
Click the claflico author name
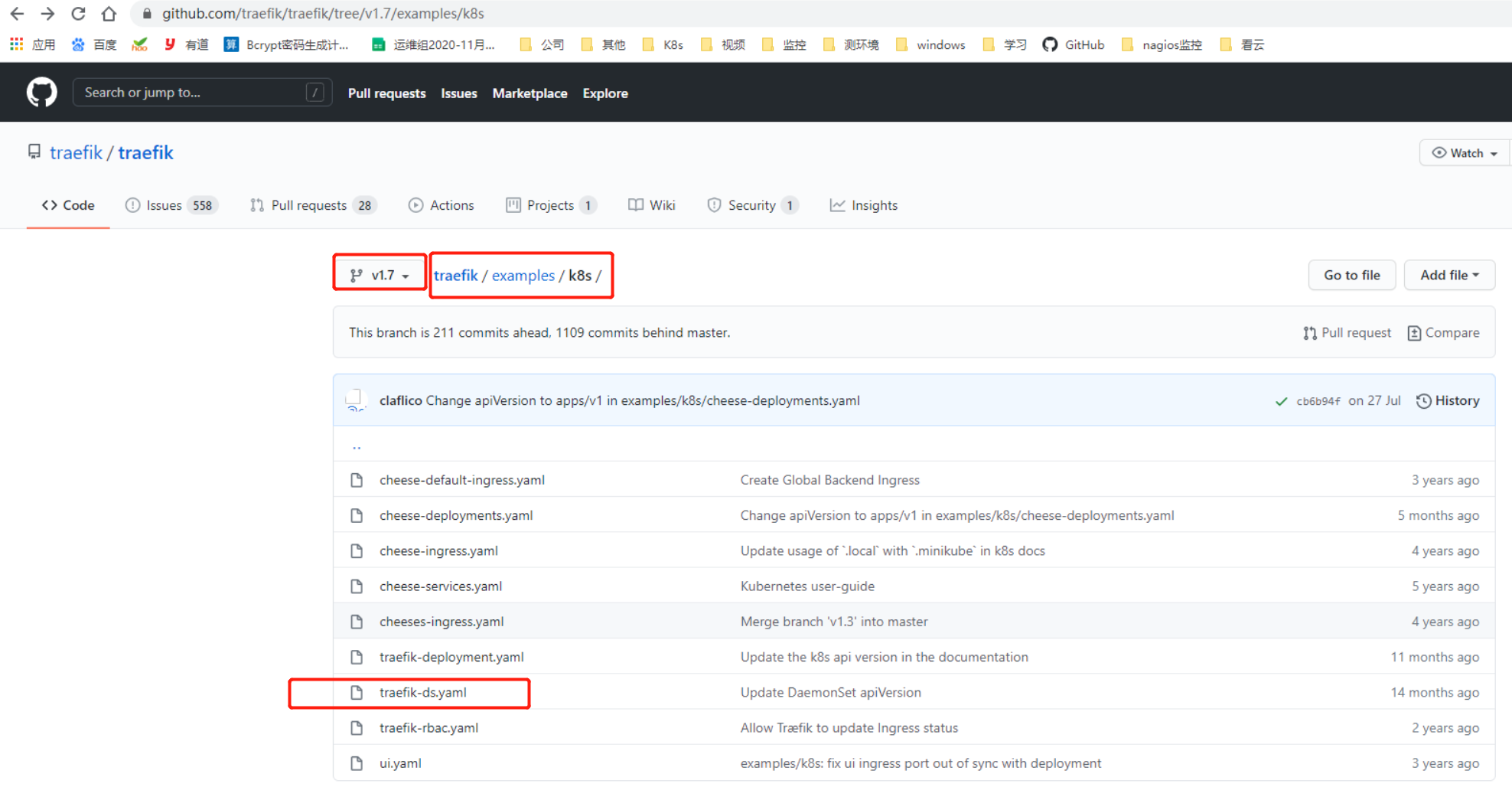point(400,400)
